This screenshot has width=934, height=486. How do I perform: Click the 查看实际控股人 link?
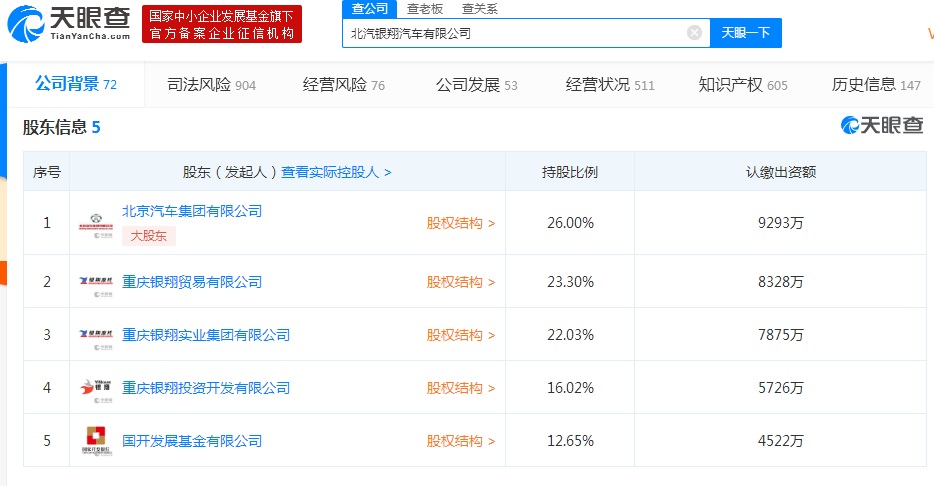pos(336,172)
